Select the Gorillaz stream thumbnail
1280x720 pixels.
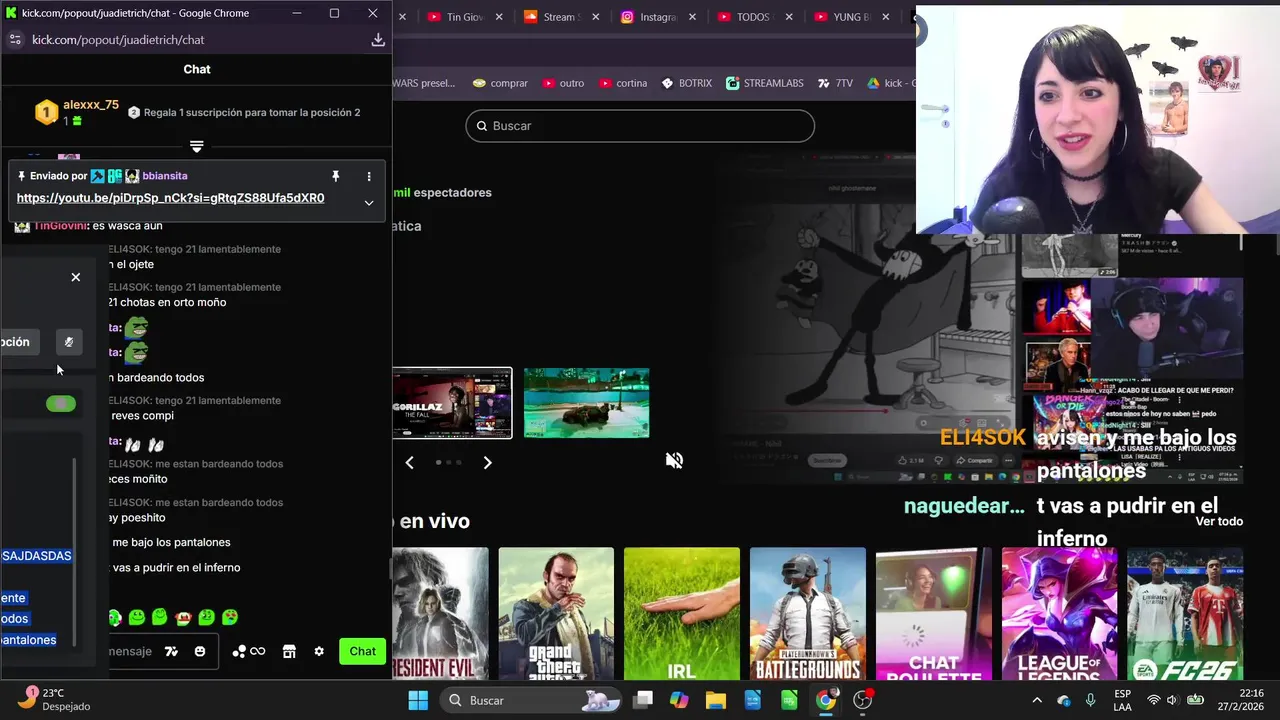tap(452, 403)
